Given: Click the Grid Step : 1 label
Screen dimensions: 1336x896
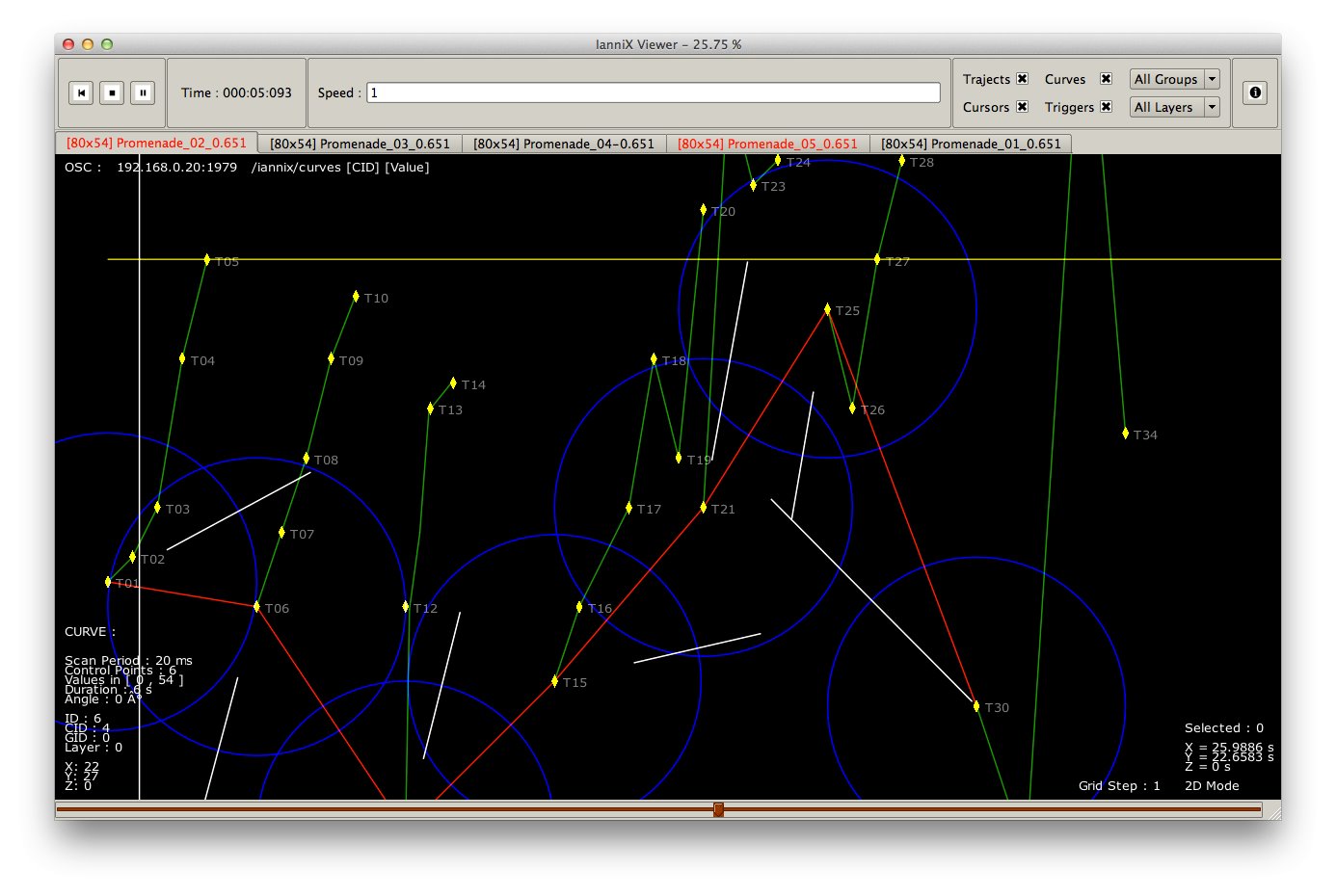Looking at the screenshot, I should pos(1119,785).
